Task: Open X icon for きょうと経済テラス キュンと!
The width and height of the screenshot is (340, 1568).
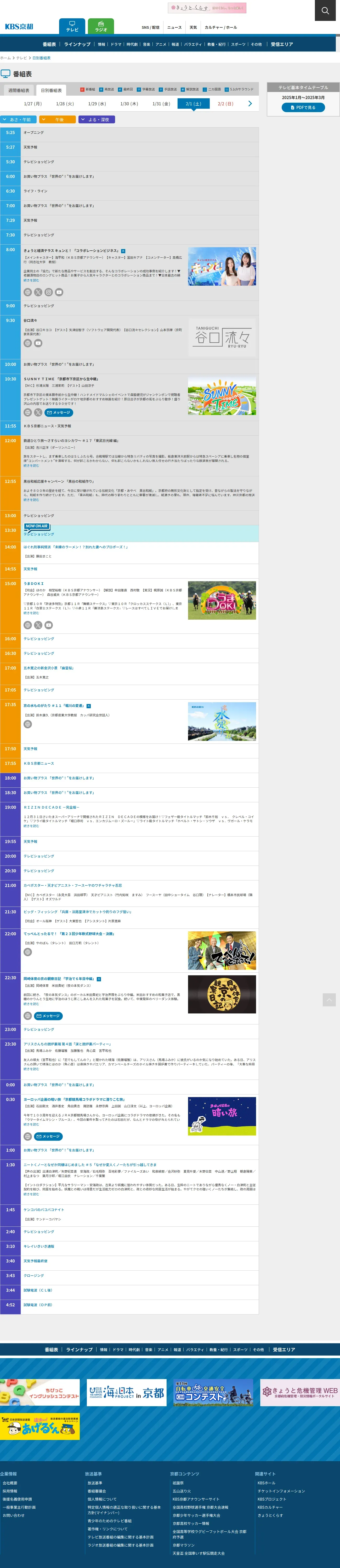Action: point(38,292)
